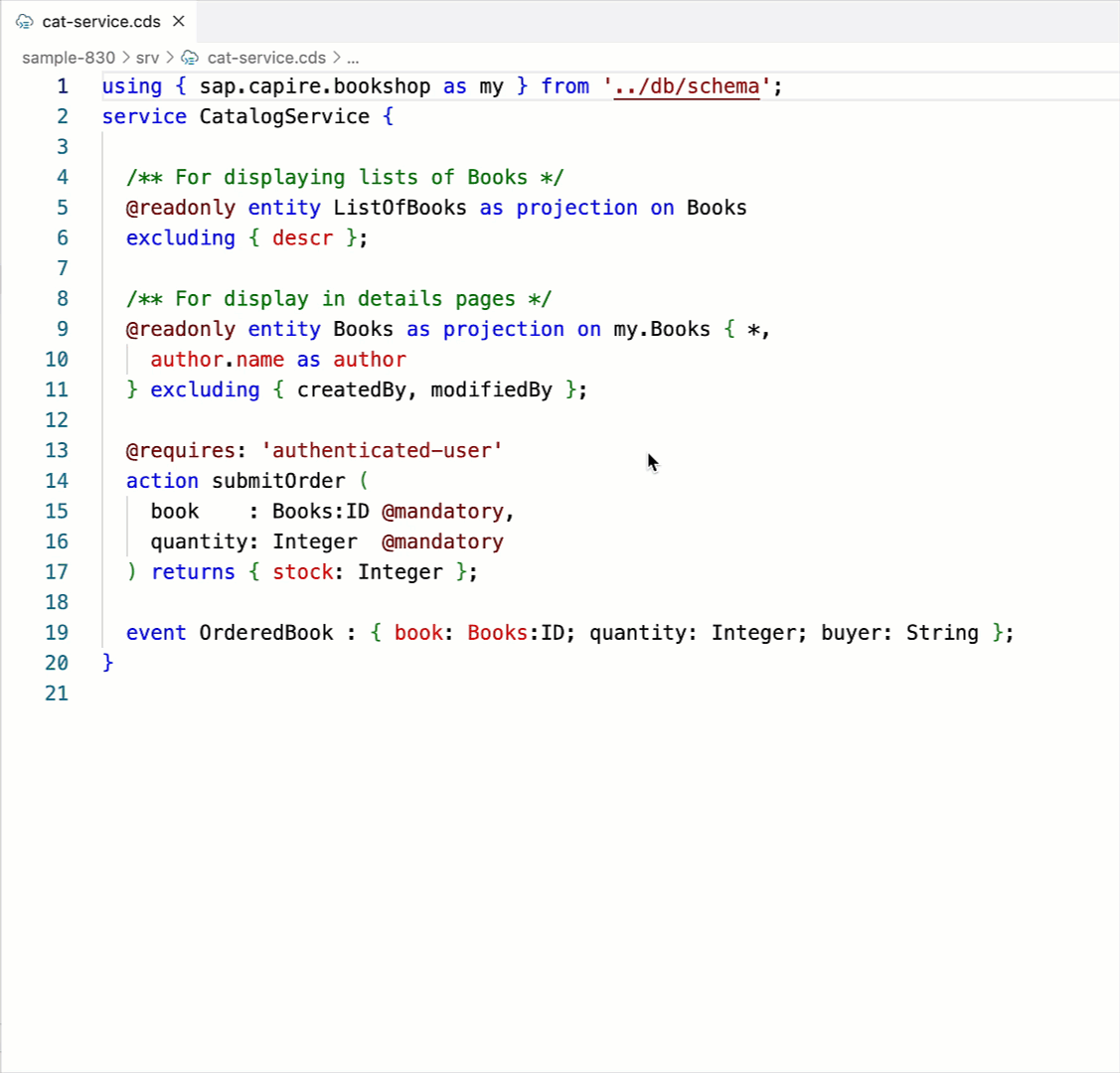The height and width of the screenshot is (1073, 1120).
Task: Select the cat-service.cds editor tab
Action: (98, 22)
